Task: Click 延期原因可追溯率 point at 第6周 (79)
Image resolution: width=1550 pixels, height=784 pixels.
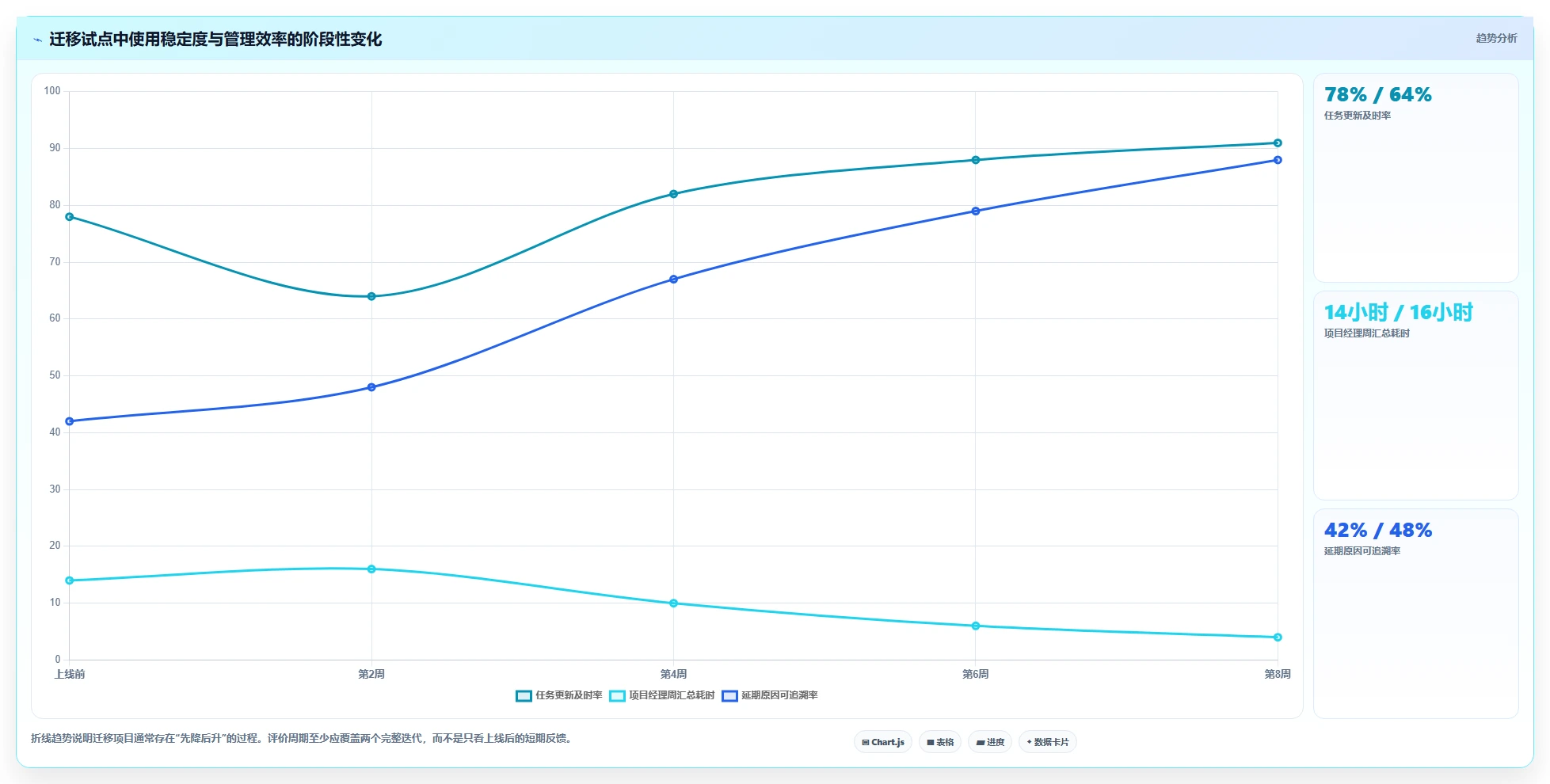Action: pos(976,211)
